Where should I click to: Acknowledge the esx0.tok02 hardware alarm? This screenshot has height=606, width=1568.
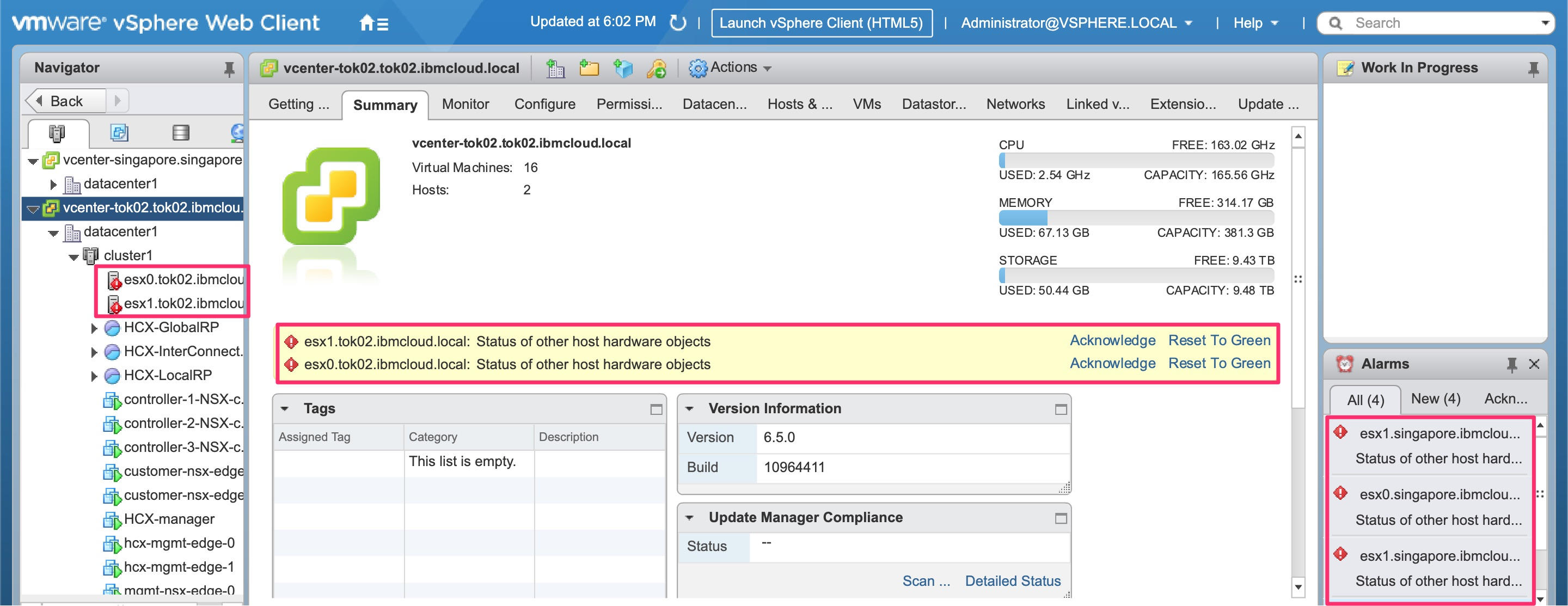point(1112,364)
